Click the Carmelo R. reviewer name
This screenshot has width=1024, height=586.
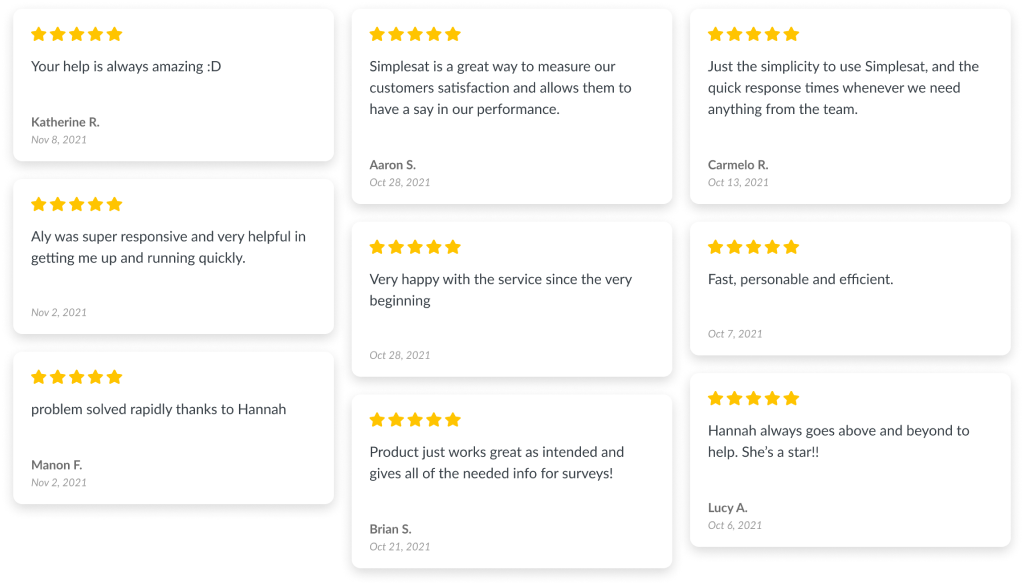[738, 165]
